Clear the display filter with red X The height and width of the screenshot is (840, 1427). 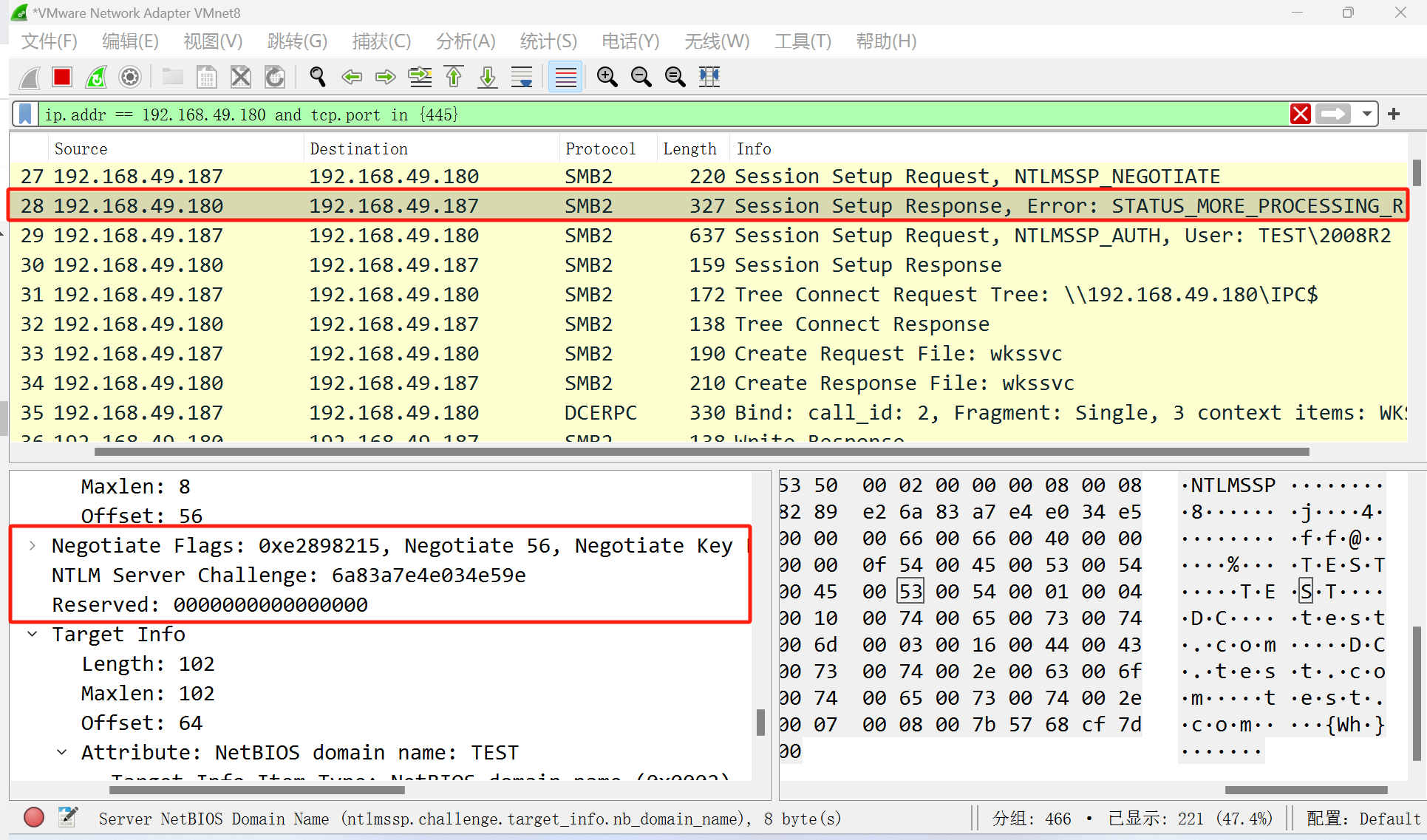pos(1300,115)
